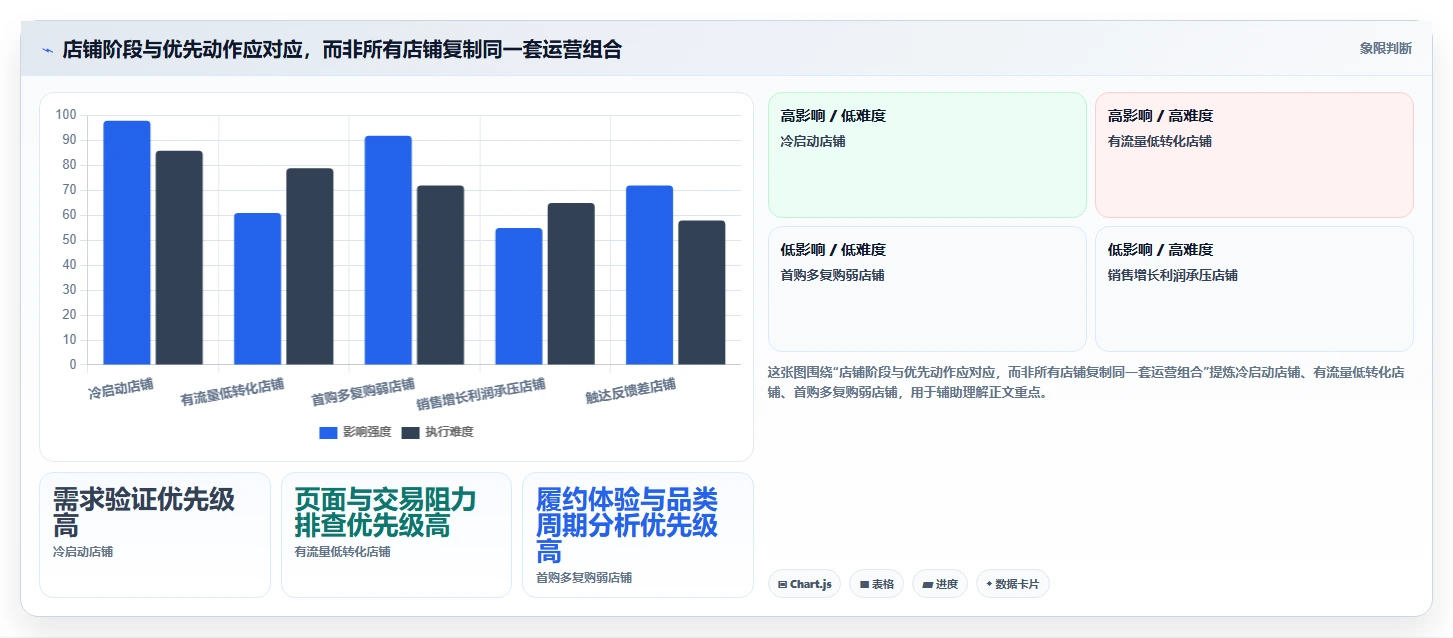Viewport: 1453px width, 638px height.
Task: Click the 表格 tag
Action: (876, 584)
